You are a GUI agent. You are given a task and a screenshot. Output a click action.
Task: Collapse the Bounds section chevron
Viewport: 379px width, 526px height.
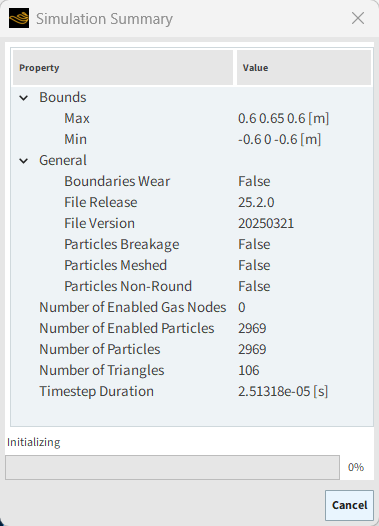(23, 98)
